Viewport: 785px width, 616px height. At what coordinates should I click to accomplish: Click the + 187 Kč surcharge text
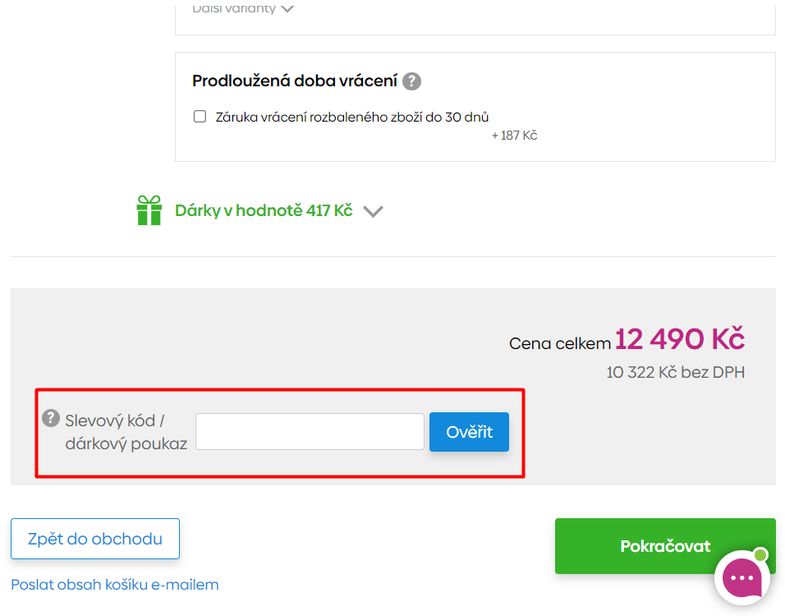tap(514, 136)
